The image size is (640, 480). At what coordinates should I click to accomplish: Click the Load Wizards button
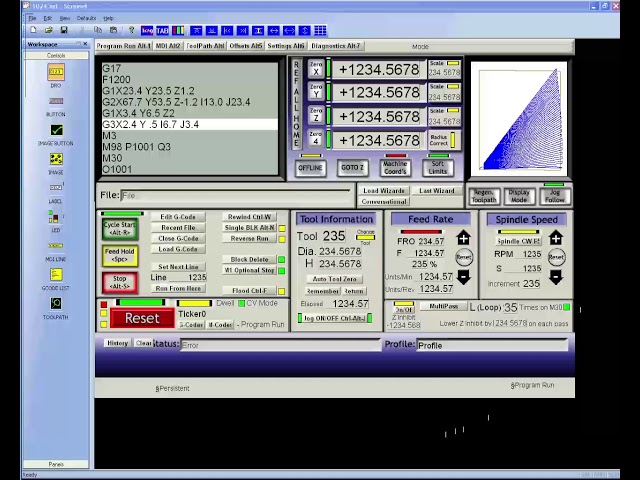[384, 191]
